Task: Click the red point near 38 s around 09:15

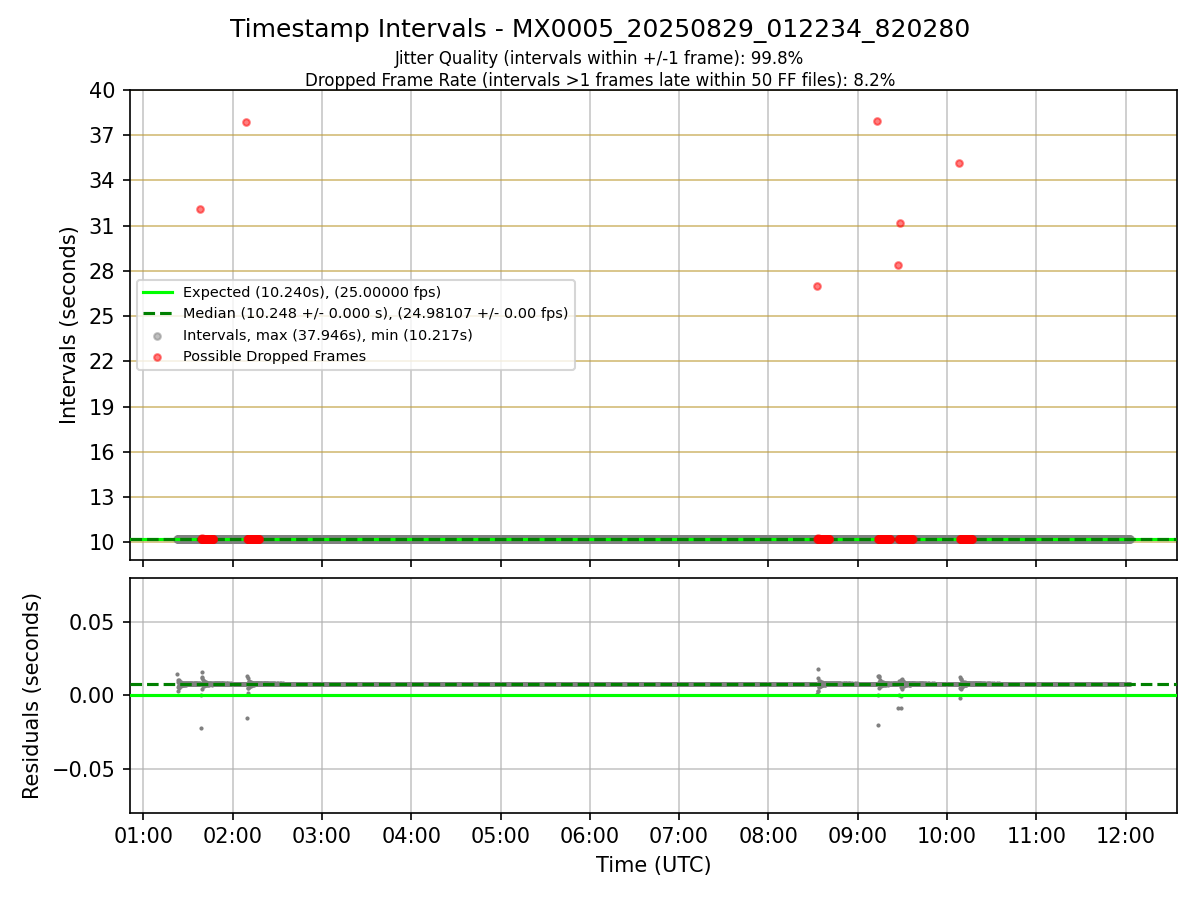Action: (x=877, y=121)
